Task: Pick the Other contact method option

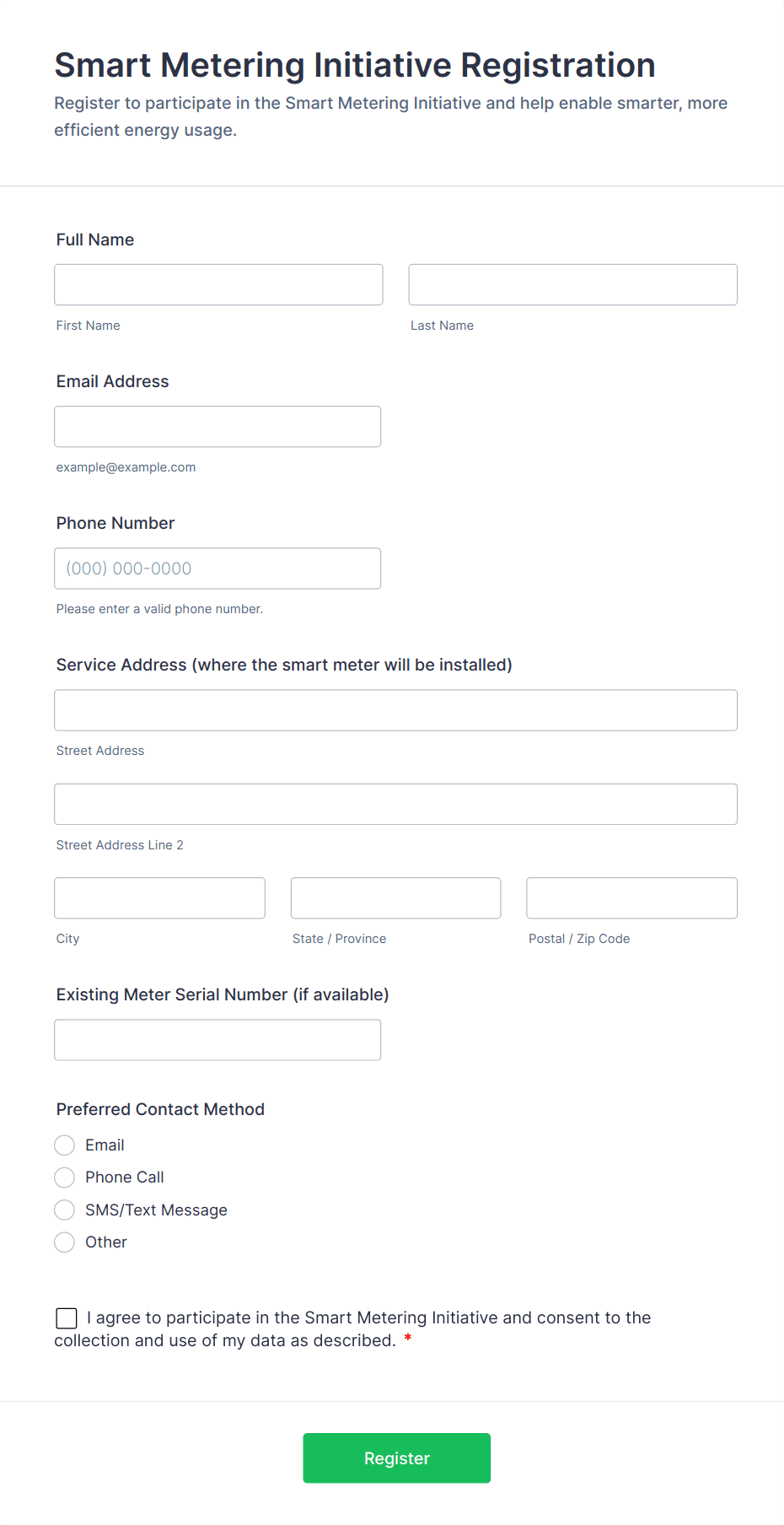Action: (65, 1242)
